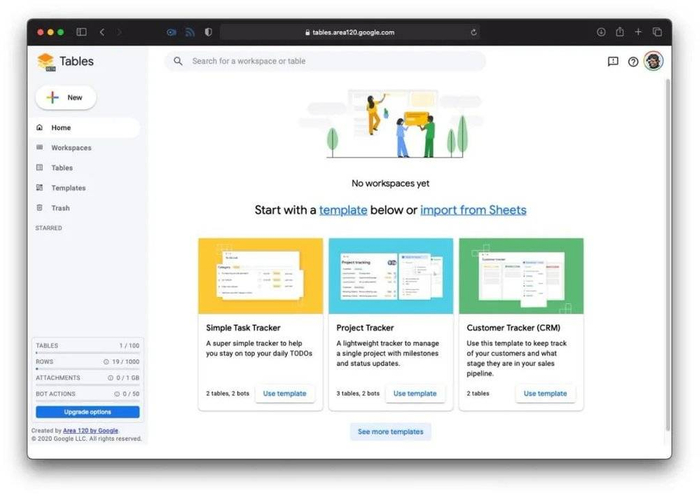This screenshot has width=700, height=496.
Task: Open Safari downloads icon
Action: [x=601, y=32]
